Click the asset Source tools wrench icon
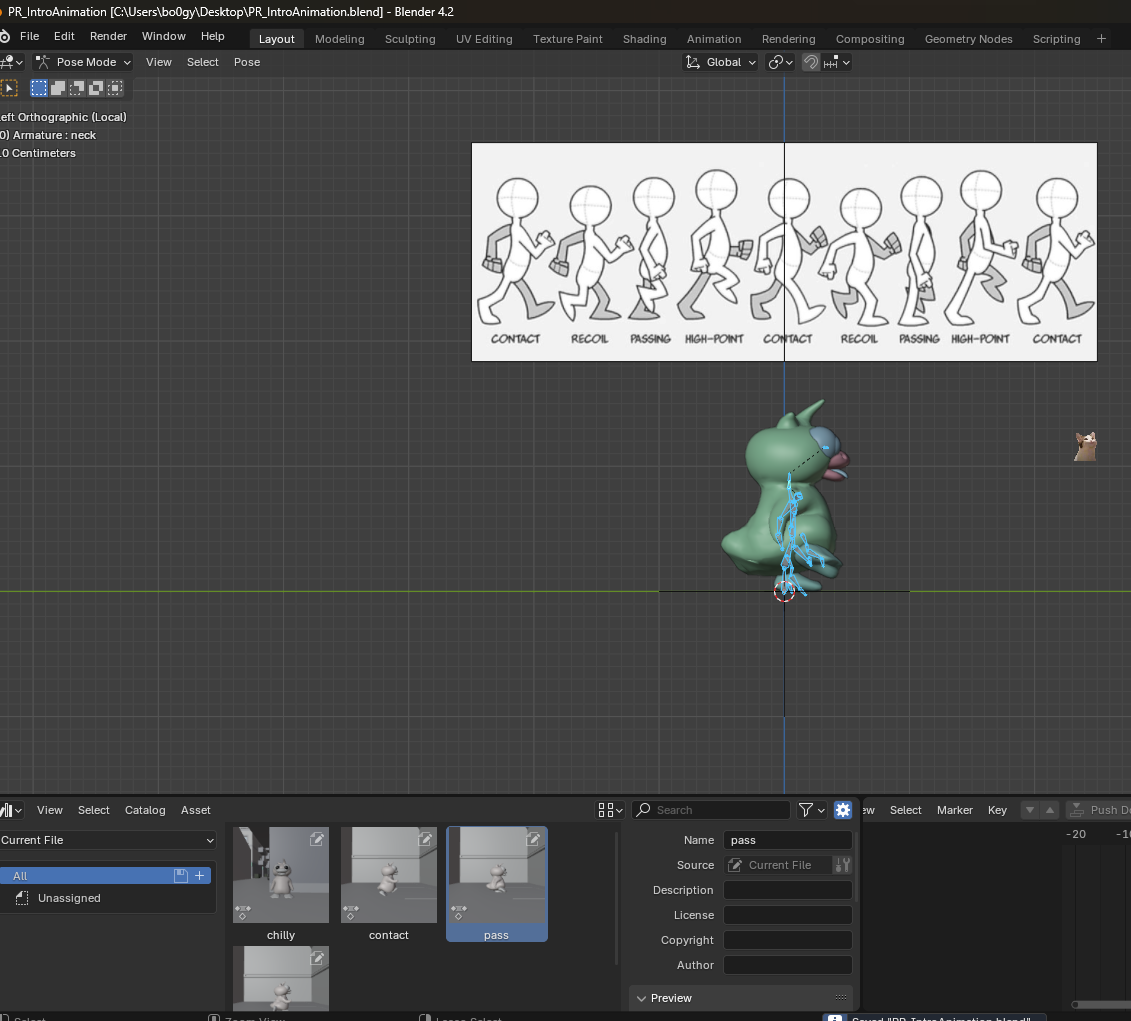Image resolution: width=1131 pixels, height=1021 pixels. (x=842, y=865)
